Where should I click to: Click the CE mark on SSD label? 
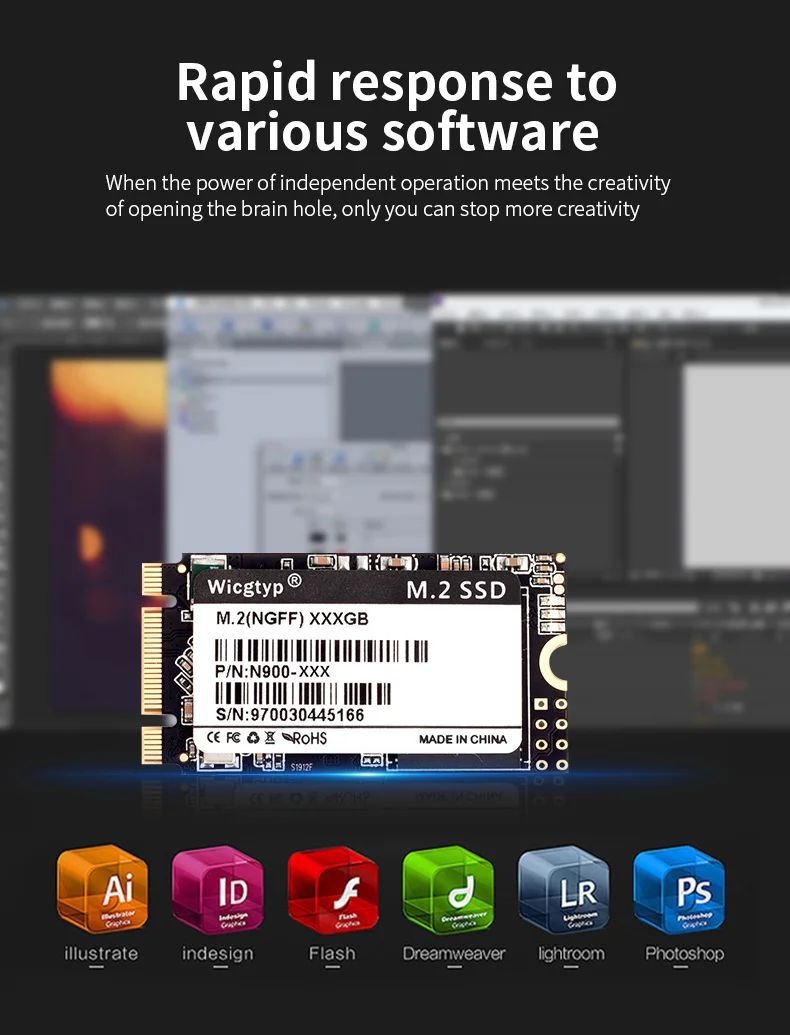(213, 738)
